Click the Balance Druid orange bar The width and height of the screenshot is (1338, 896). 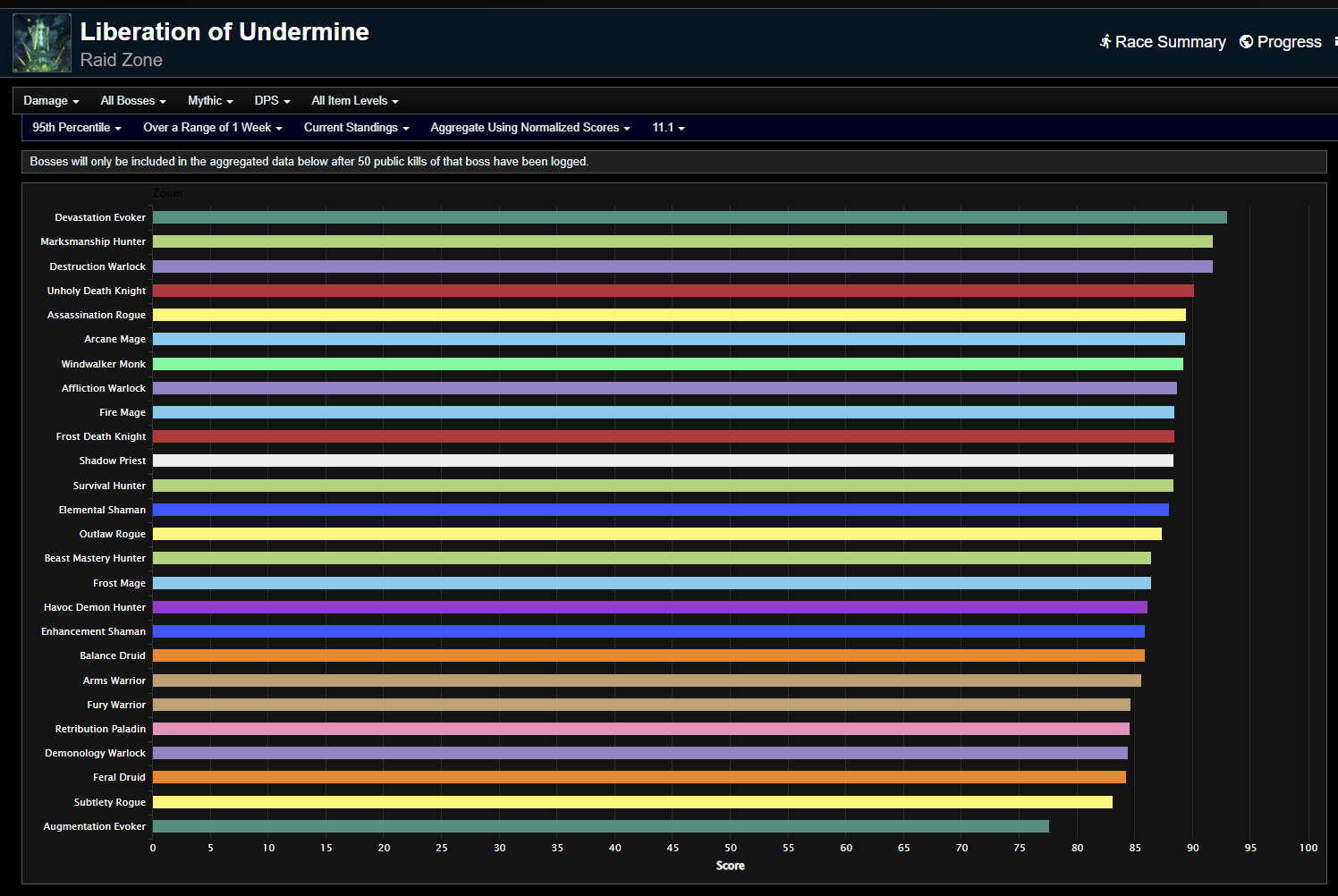pyautogui.click(x=648, y=655)
